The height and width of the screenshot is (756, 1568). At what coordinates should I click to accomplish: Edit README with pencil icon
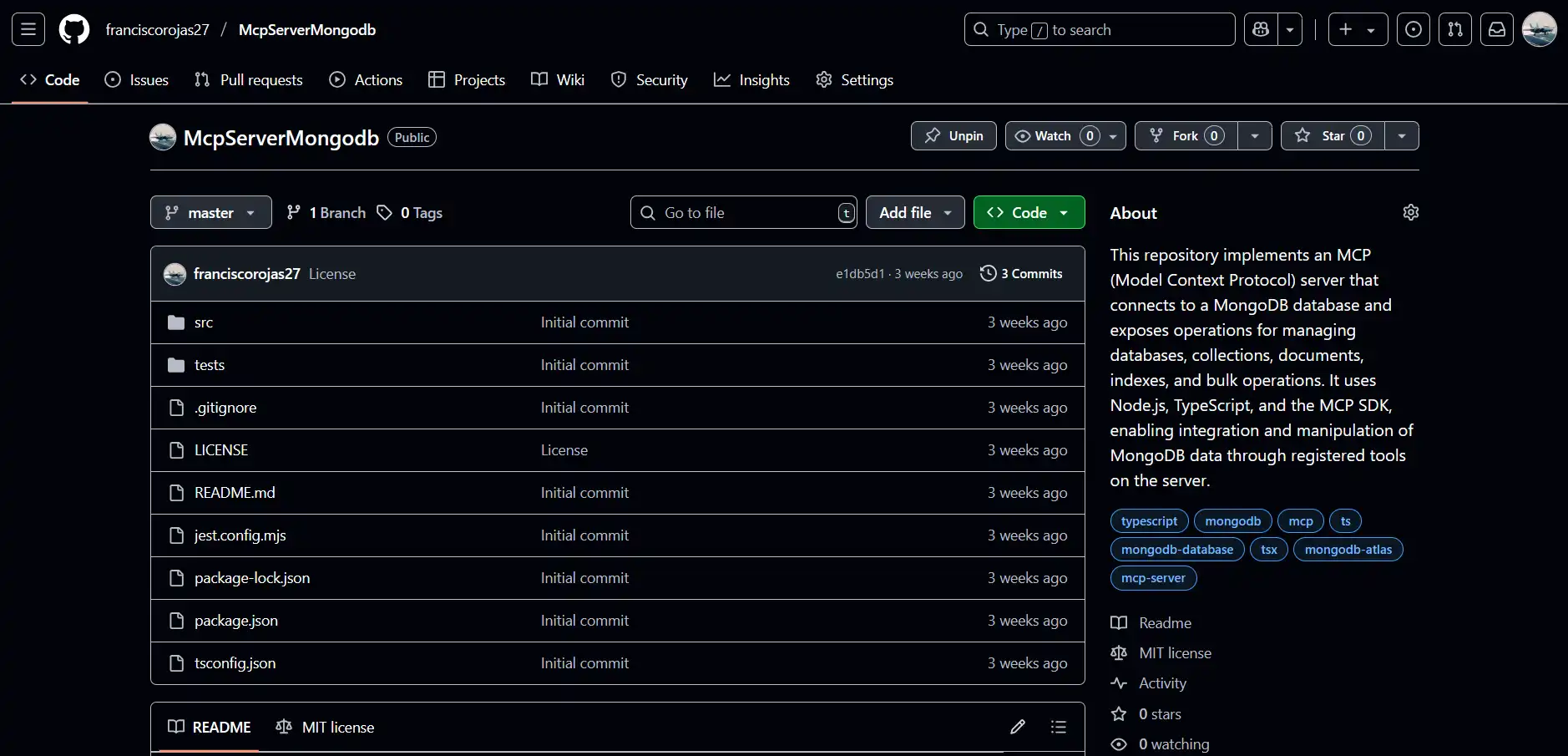[1017, 727]
